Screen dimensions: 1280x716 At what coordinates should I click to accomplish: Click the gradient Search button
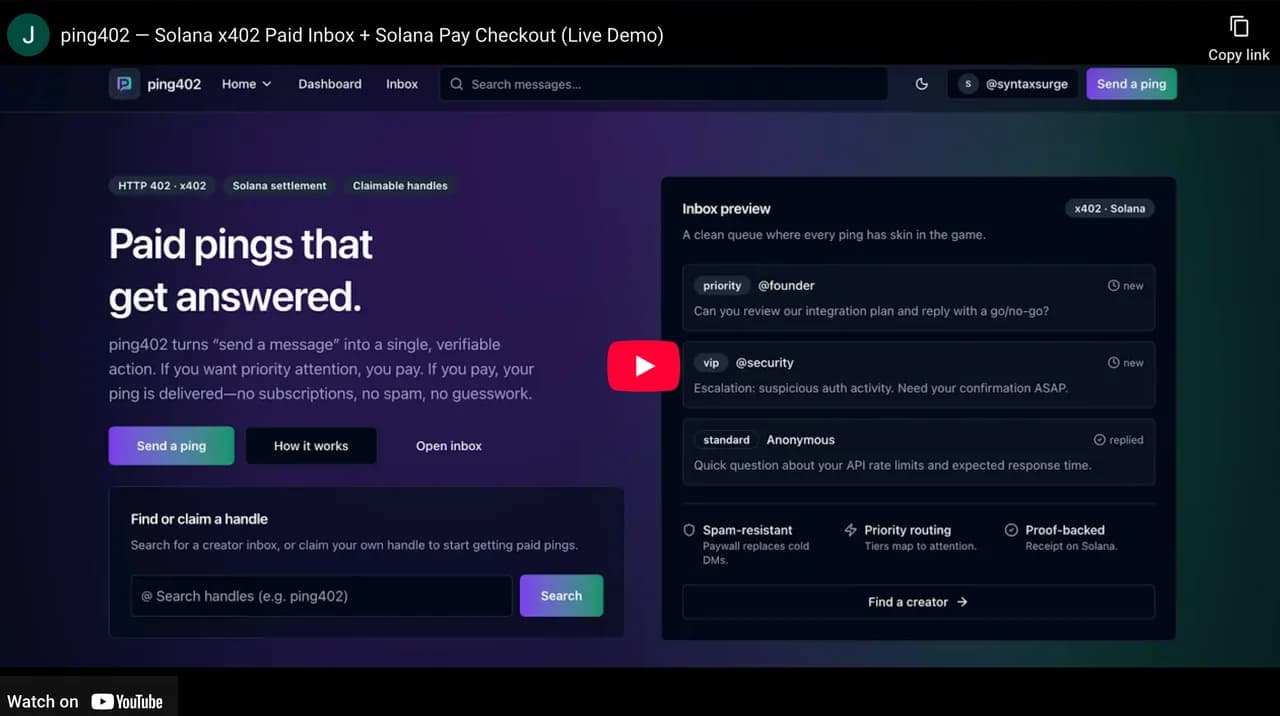[561, 595]
